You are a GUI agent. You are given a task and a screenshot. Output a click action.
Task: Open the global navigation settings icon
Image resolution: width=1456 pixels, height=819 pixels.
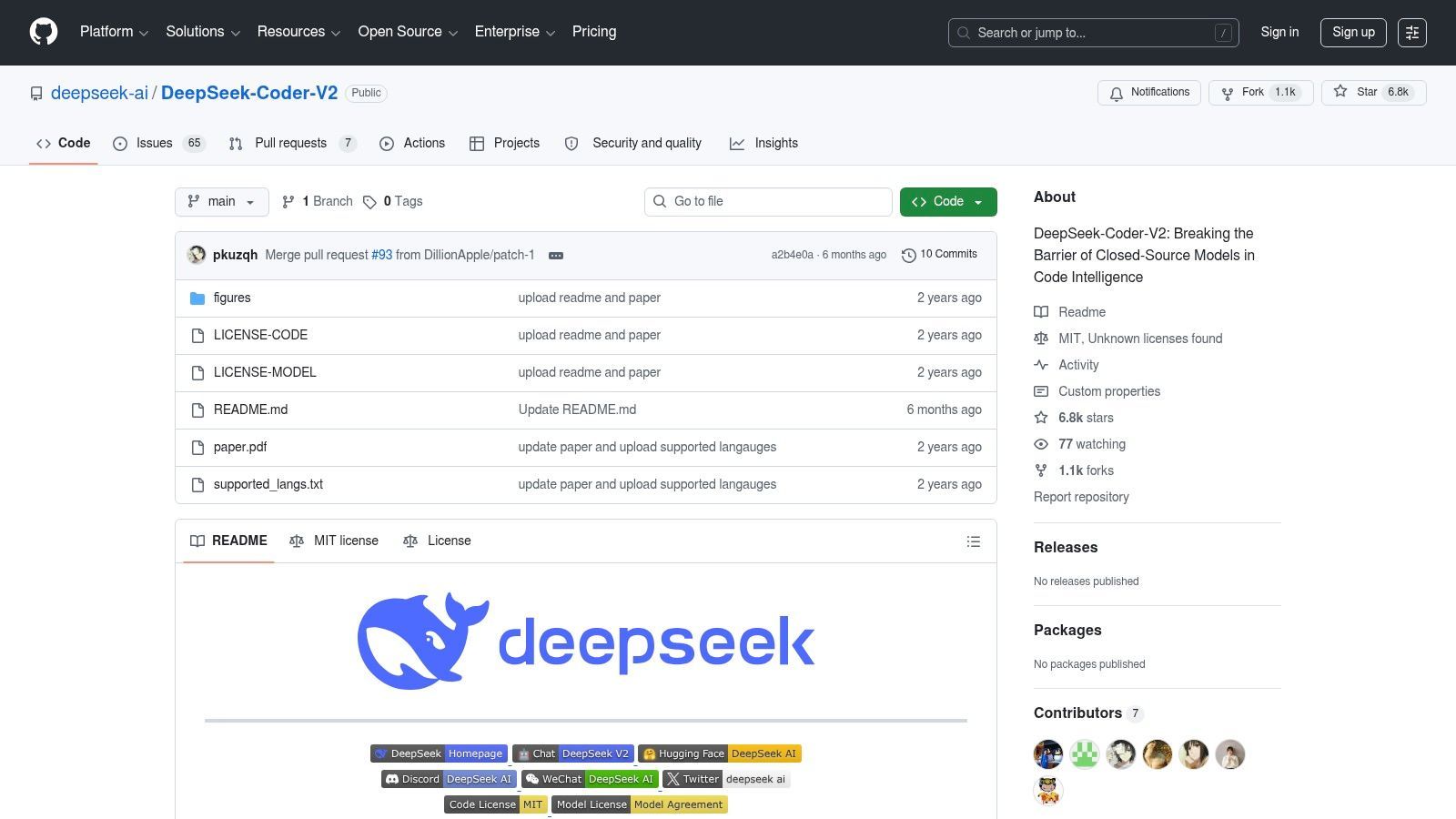1412,32
